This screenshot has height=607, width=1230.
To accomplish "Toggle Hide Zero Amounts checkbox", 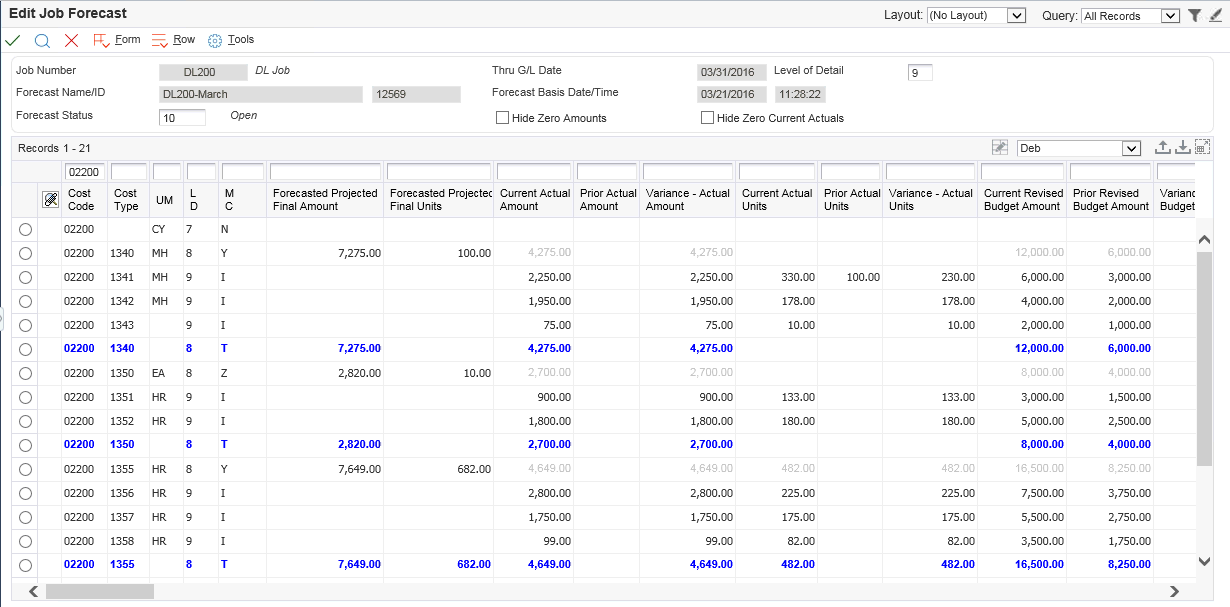I will pyautogui.click(x=503, y=118).
